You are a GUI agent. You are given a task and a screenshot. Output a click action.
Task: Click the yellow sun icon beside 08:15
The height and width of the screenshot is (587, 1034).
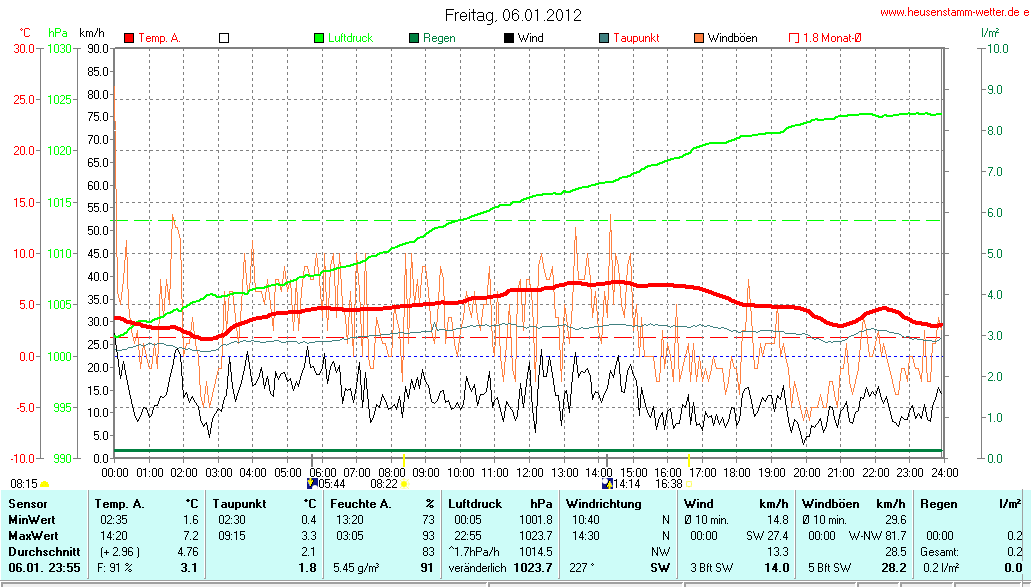45,484
